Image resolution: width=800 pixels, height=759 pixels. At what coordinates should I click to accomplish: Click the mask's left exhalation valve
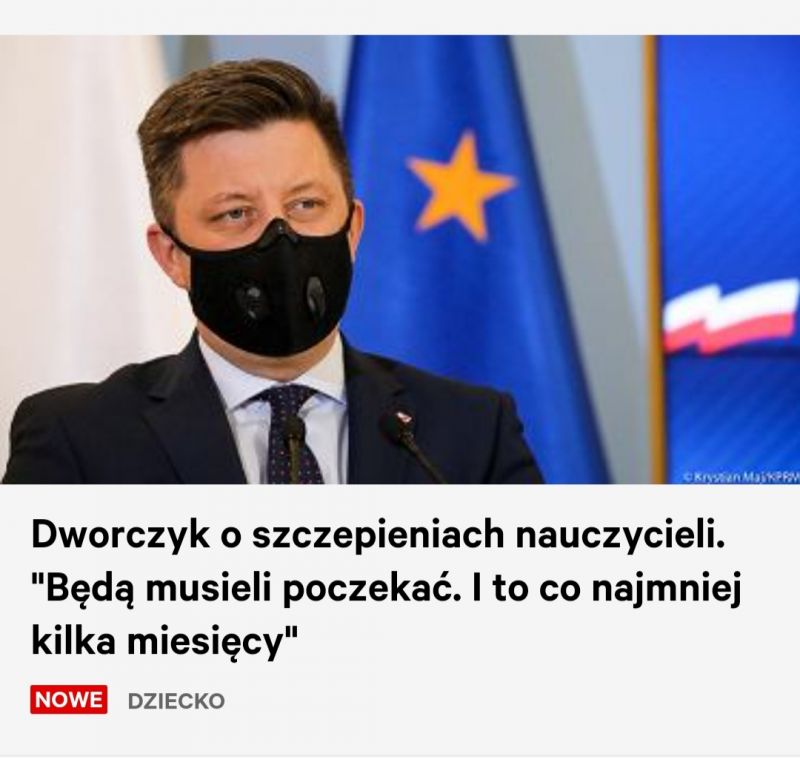click(249, 300)
